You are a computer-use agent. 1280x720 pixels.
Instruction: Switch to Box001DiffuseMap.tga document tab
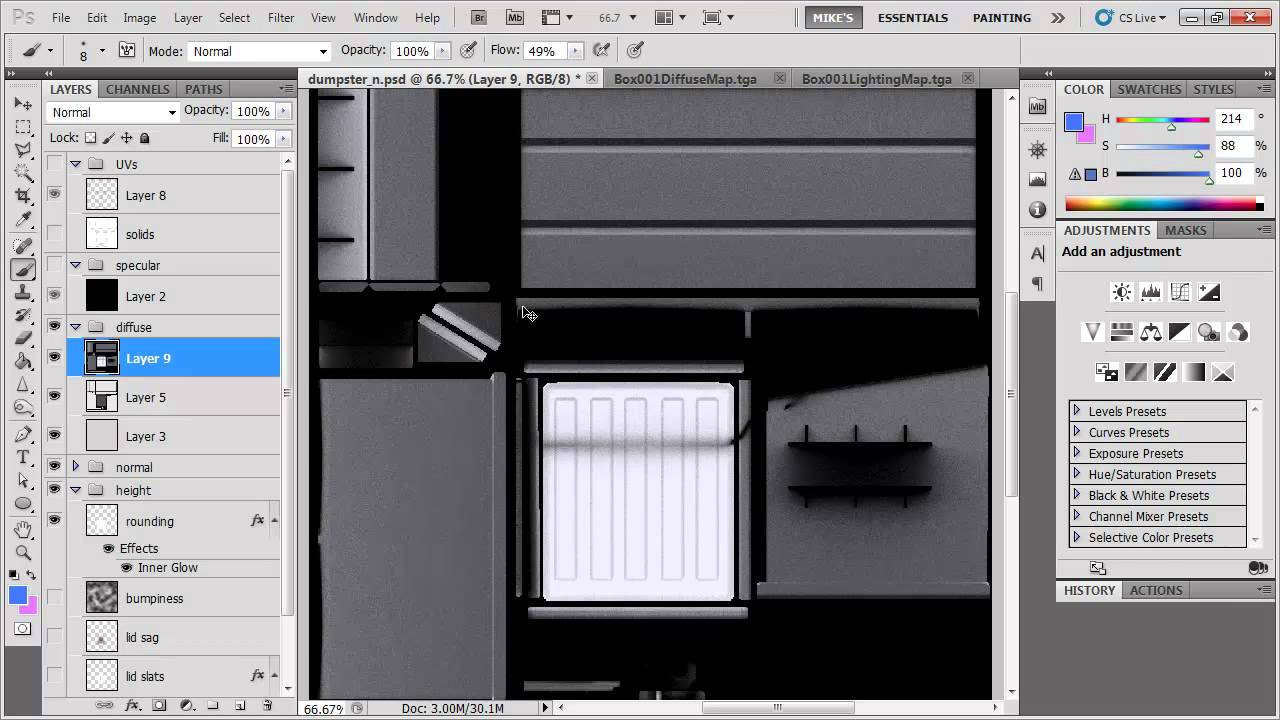click(x=685, y=79)
